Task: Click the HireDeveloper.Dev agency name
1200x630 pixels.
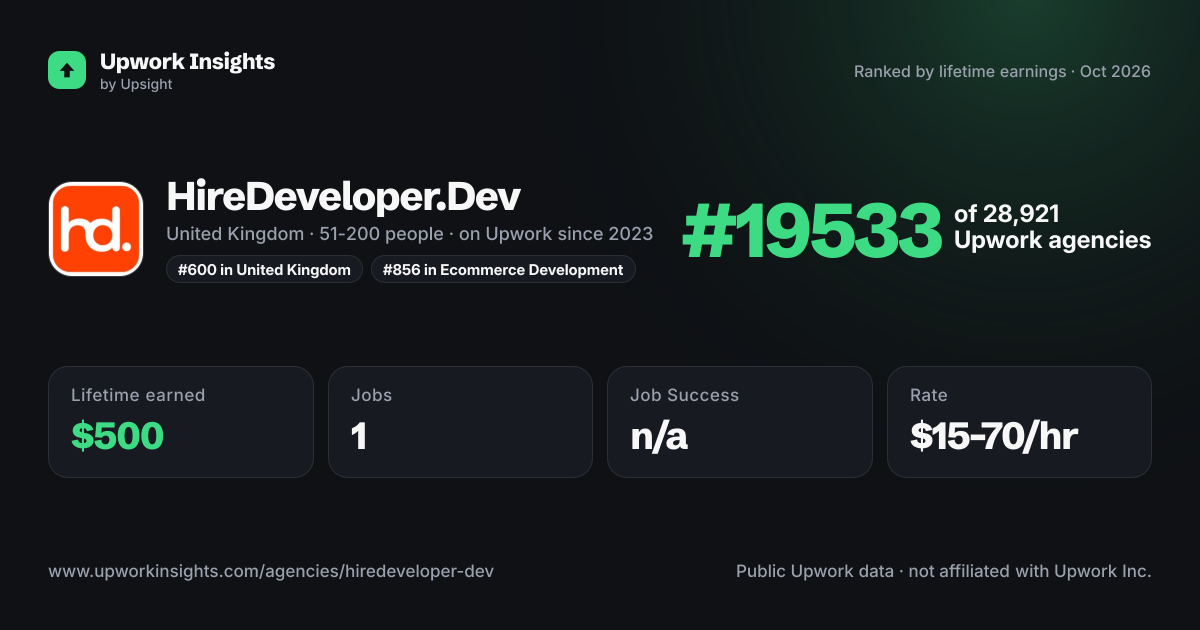Action: tap(343, 197)
